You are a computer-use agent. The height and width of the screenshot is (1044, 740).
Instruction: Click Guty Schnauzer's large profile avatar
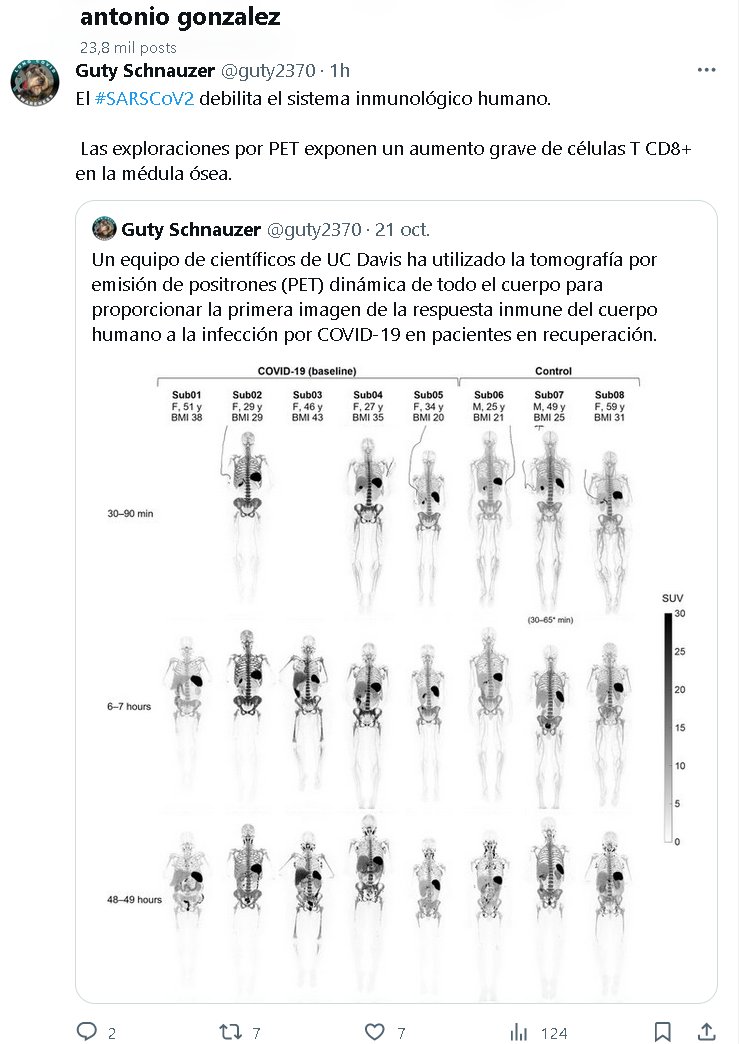(35, 83)
